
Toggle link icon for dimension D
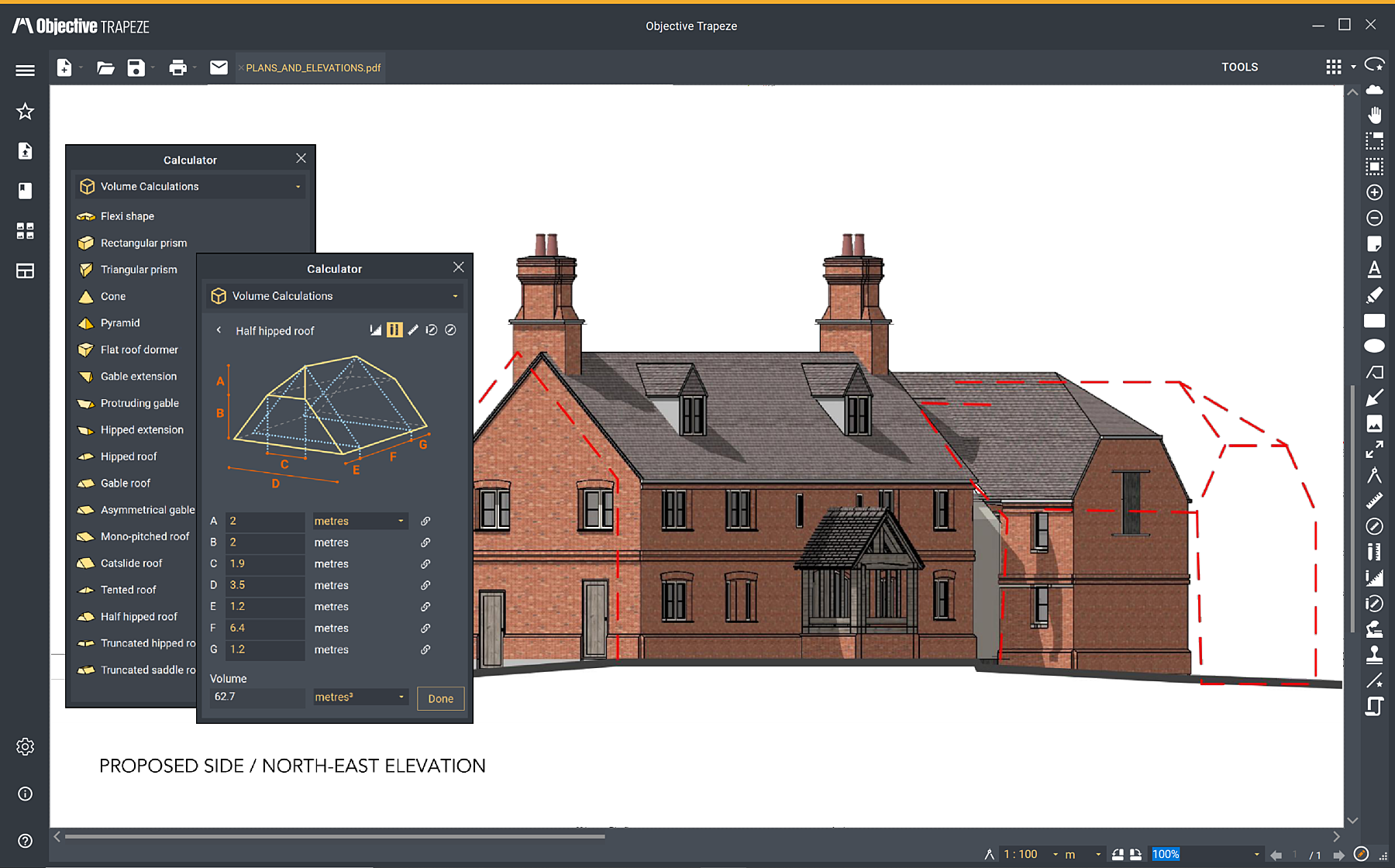coord(425,585)
